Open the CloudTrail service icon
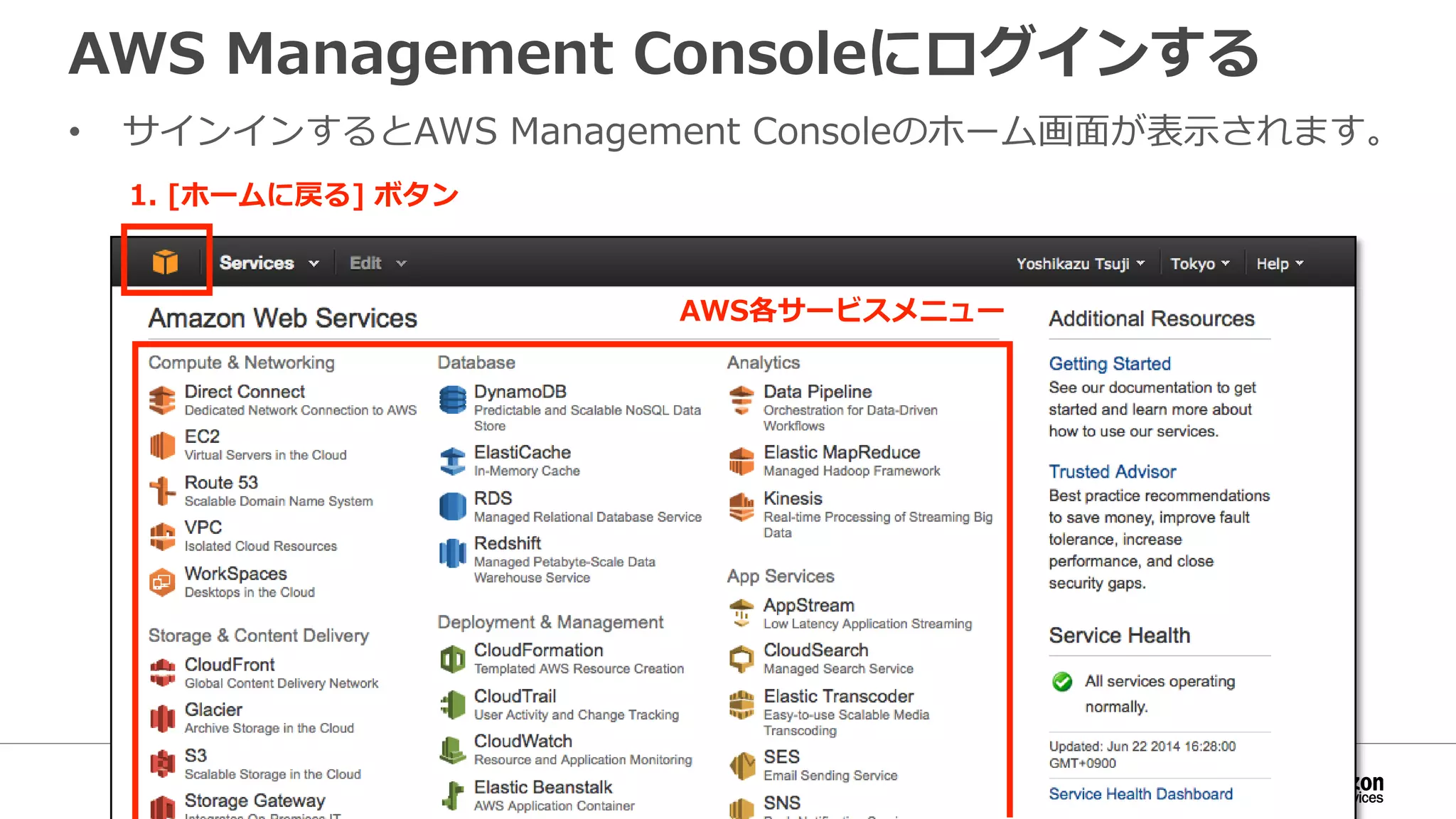 [x=452, y=705]
